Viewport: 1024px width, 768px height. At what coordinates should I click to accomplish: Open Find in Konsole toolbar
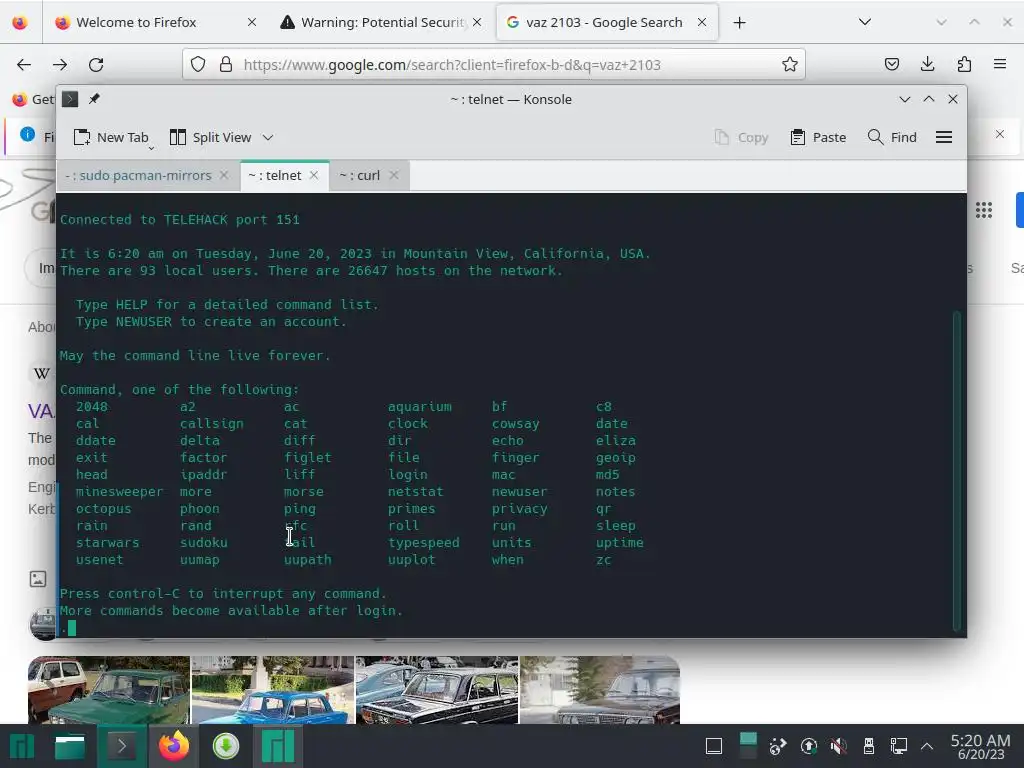892,137
